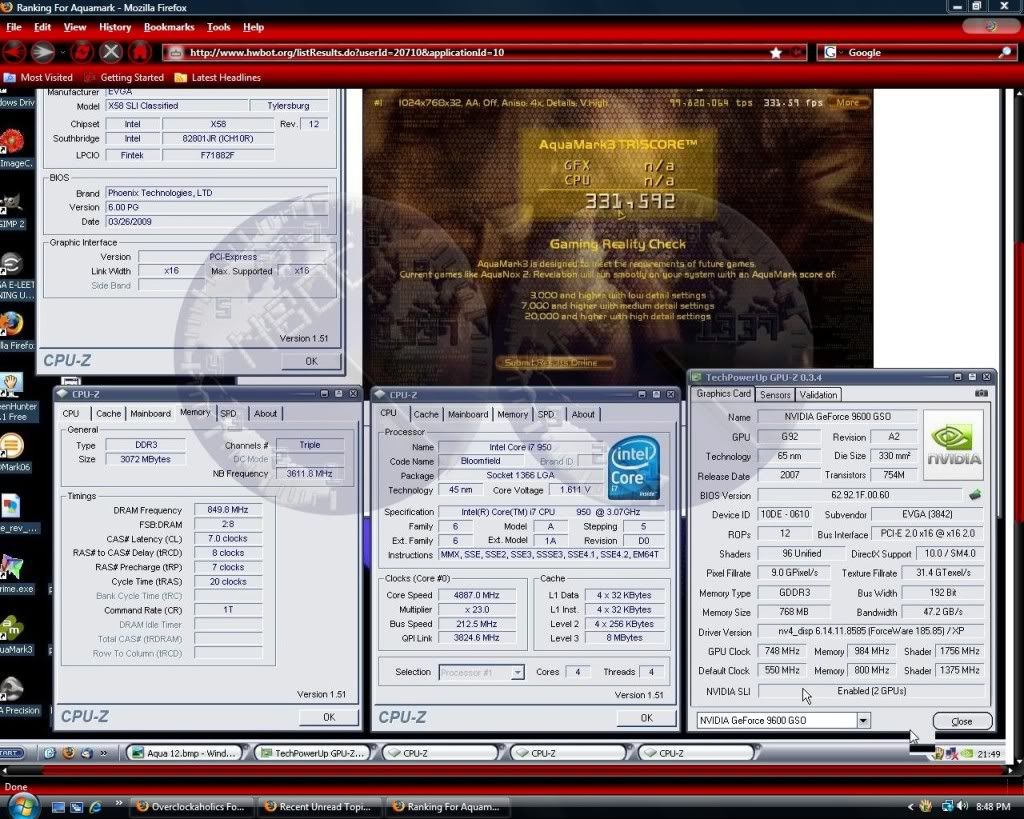Select SPD tab in the CPU-Z memory window
Viewport: 1024px width, 819px height.
point(229,413)
